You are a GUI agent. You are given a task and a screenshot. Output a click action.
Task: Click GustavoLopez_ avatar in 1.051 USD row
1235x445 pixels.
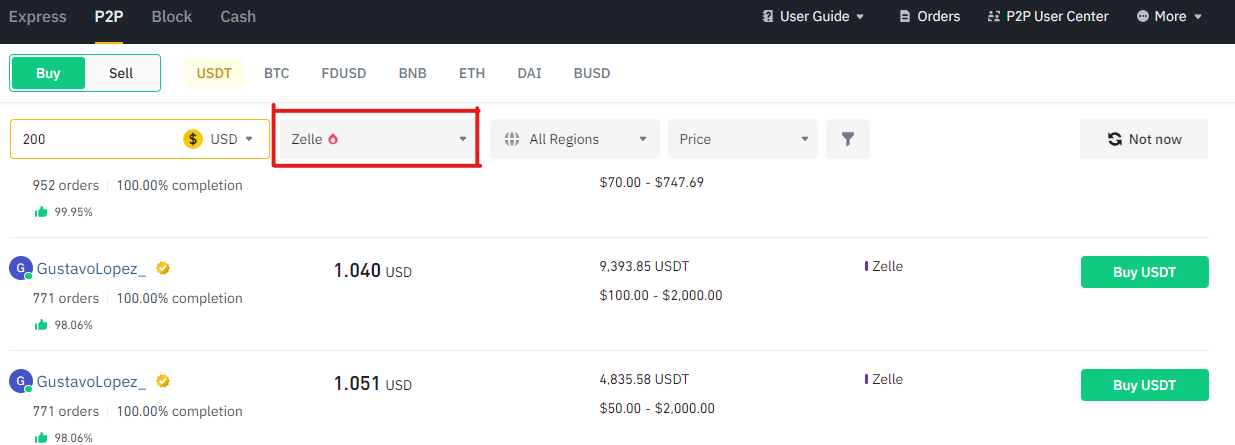20,381
